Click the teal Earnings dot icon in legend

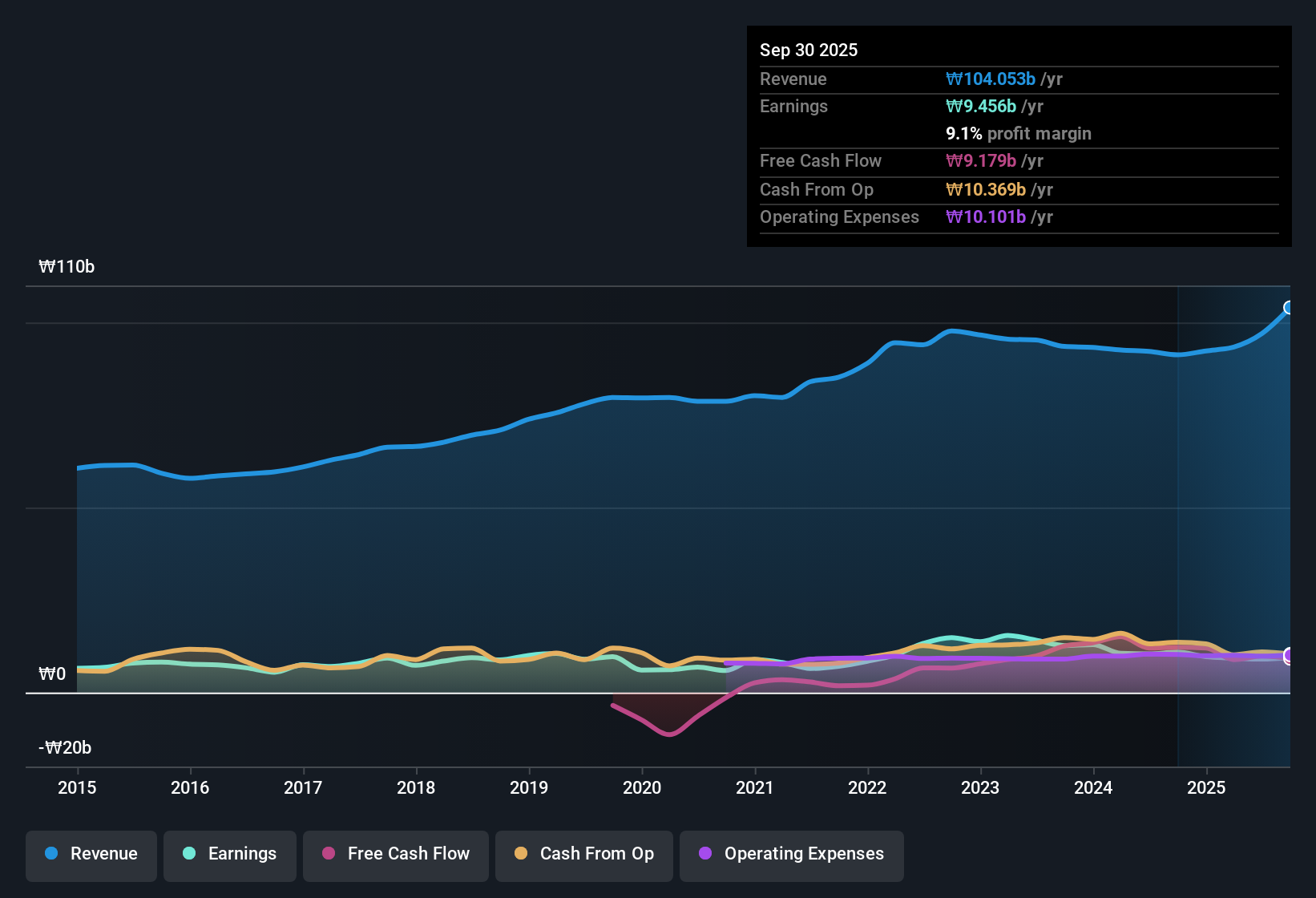pos(189,854)
